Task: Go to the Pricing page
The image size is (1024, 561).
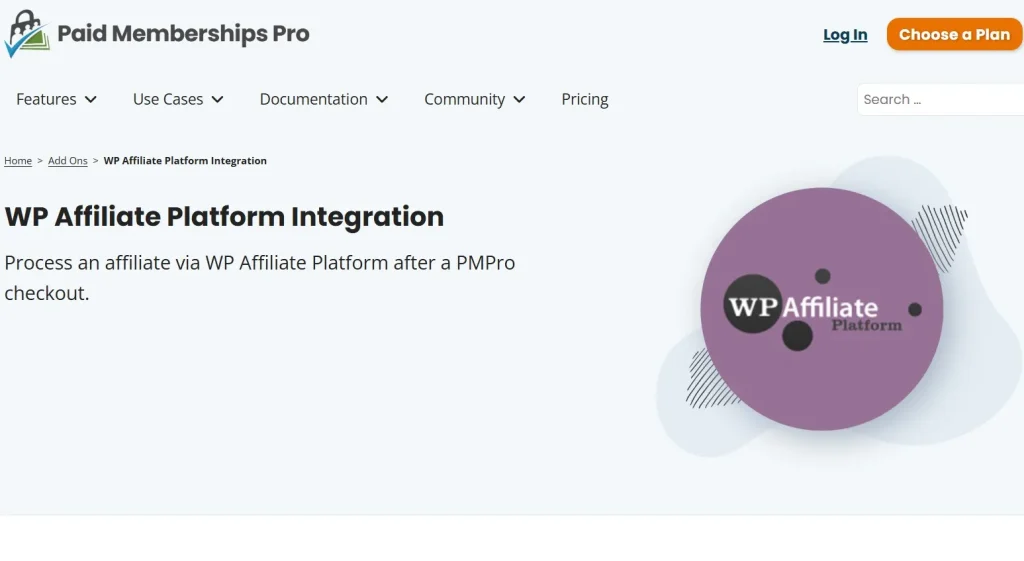Action: [x=585, y=99]
